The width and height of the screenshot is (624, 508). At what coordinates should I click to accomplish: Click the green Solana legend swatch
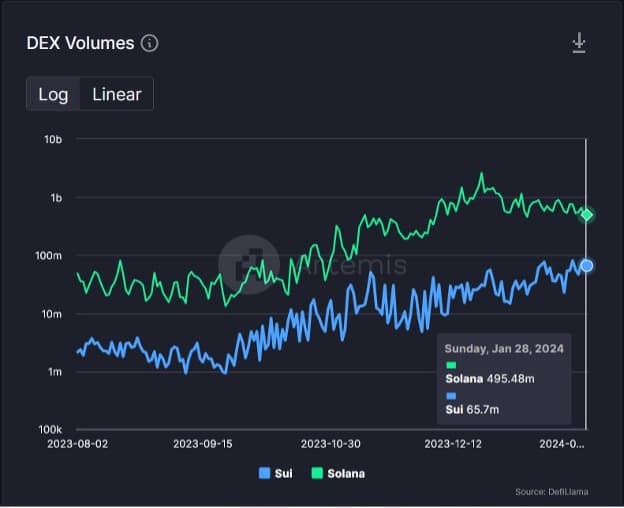317,473
